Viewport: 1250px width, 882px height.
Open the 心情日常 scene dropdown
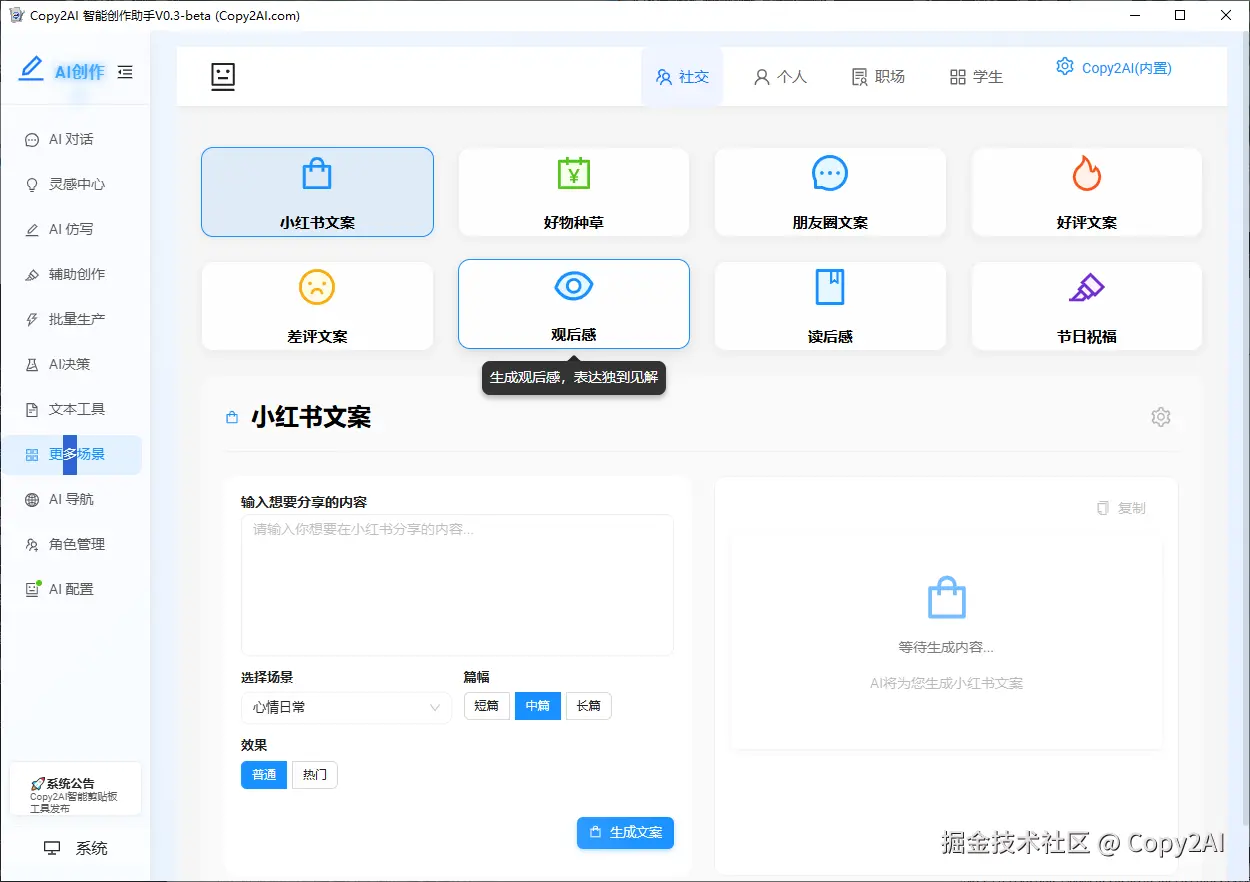click(346, 707)
